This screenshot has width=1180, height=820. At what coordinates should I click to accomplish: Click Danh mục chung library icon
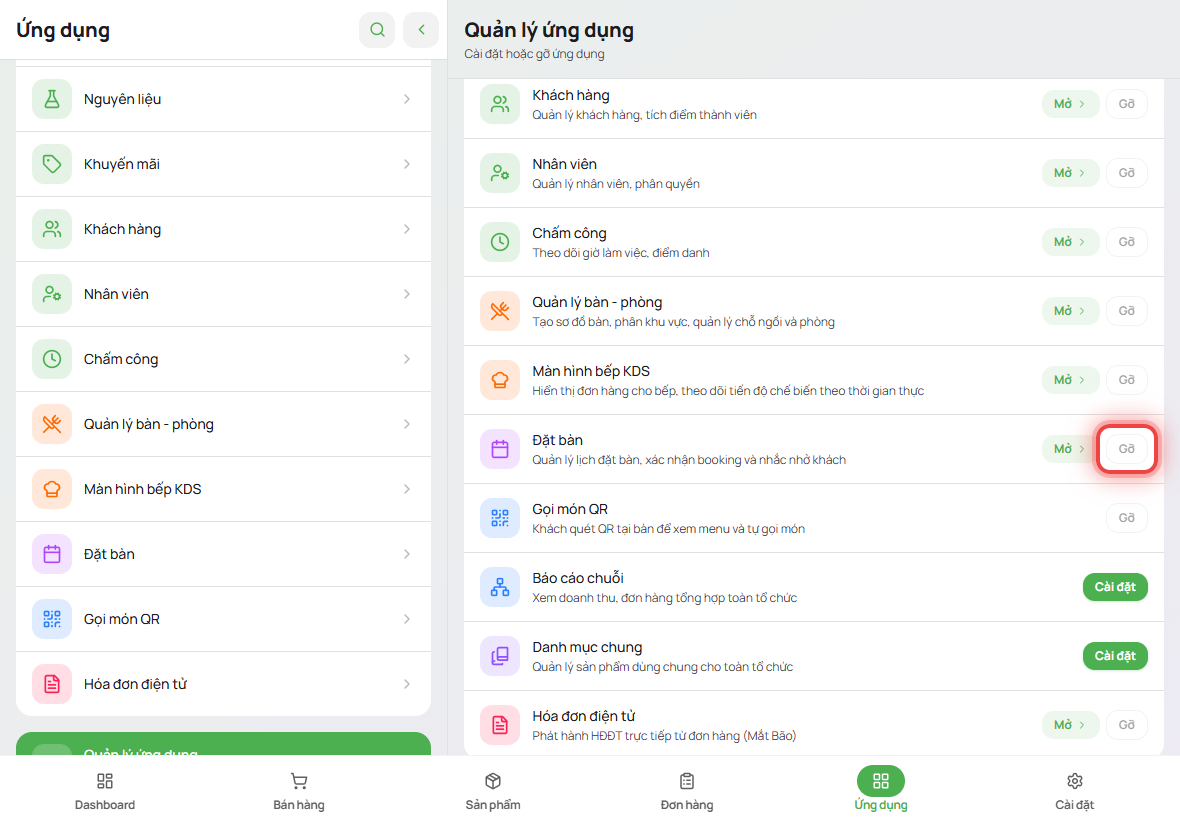pos(500,656)
